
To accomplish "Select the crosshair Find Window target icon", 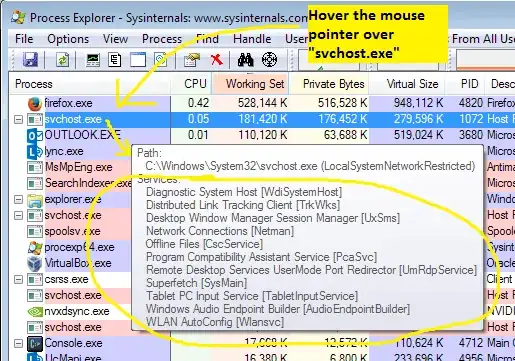I will point(269,60).
